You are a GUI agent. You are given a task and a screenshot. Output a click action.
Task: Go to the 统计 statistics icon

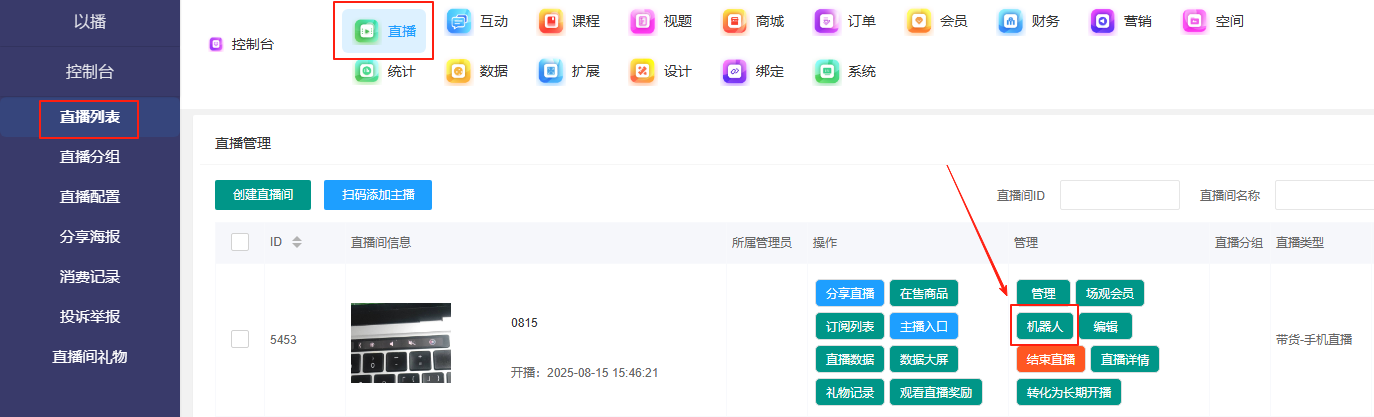(x=367, y=71)
